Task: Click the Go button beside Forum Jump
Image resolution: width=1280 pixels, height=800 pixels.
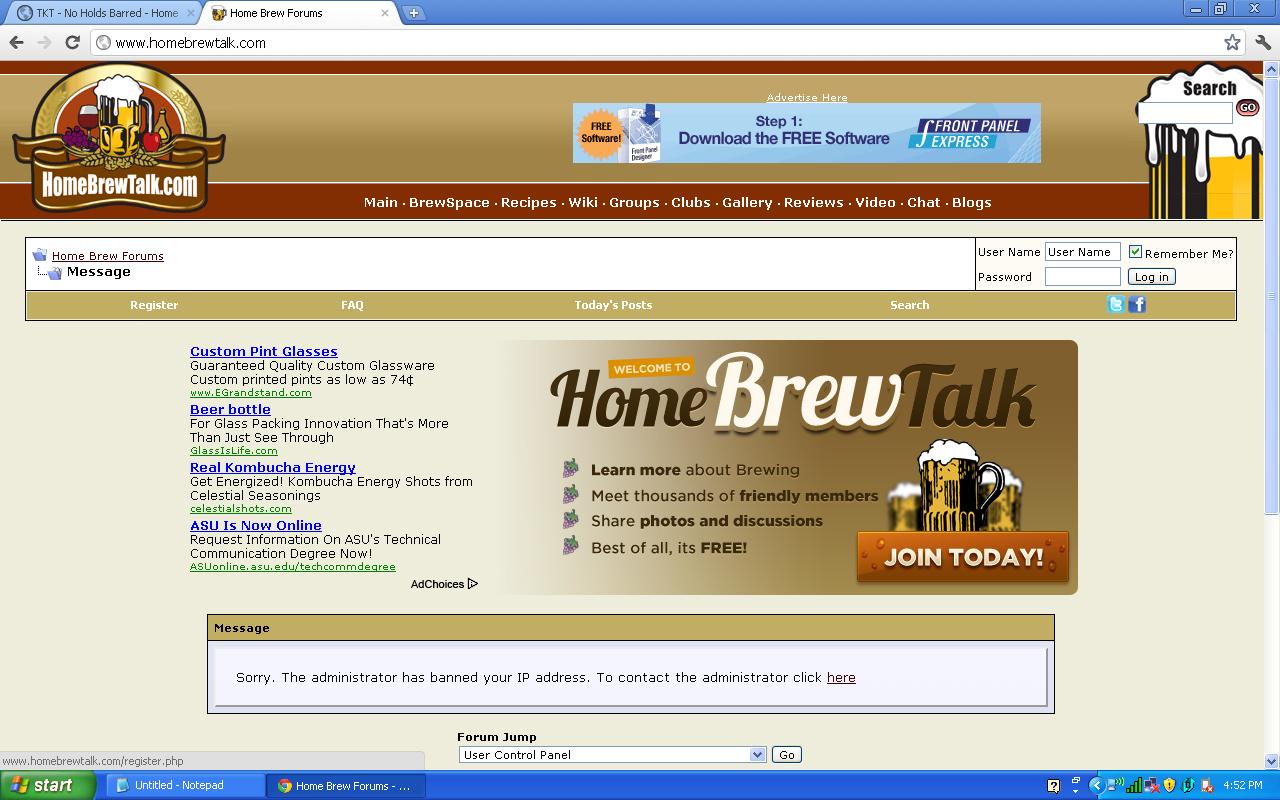Action: [x=787, y=755]
